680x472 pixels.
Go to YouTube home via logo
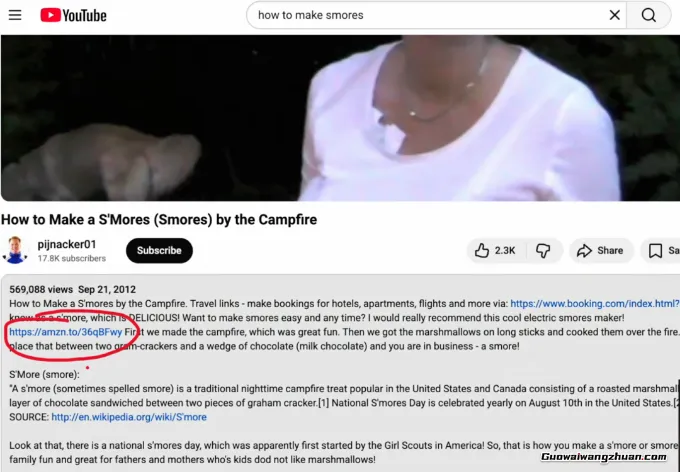(x=73, y=15)
